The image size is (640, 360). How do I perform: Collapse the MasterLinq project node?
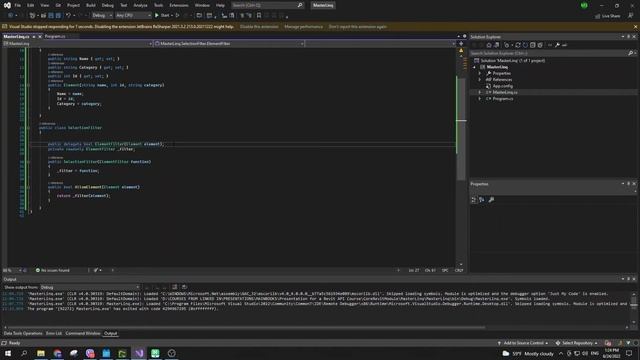pyautogui.click(x=474, y=67)
